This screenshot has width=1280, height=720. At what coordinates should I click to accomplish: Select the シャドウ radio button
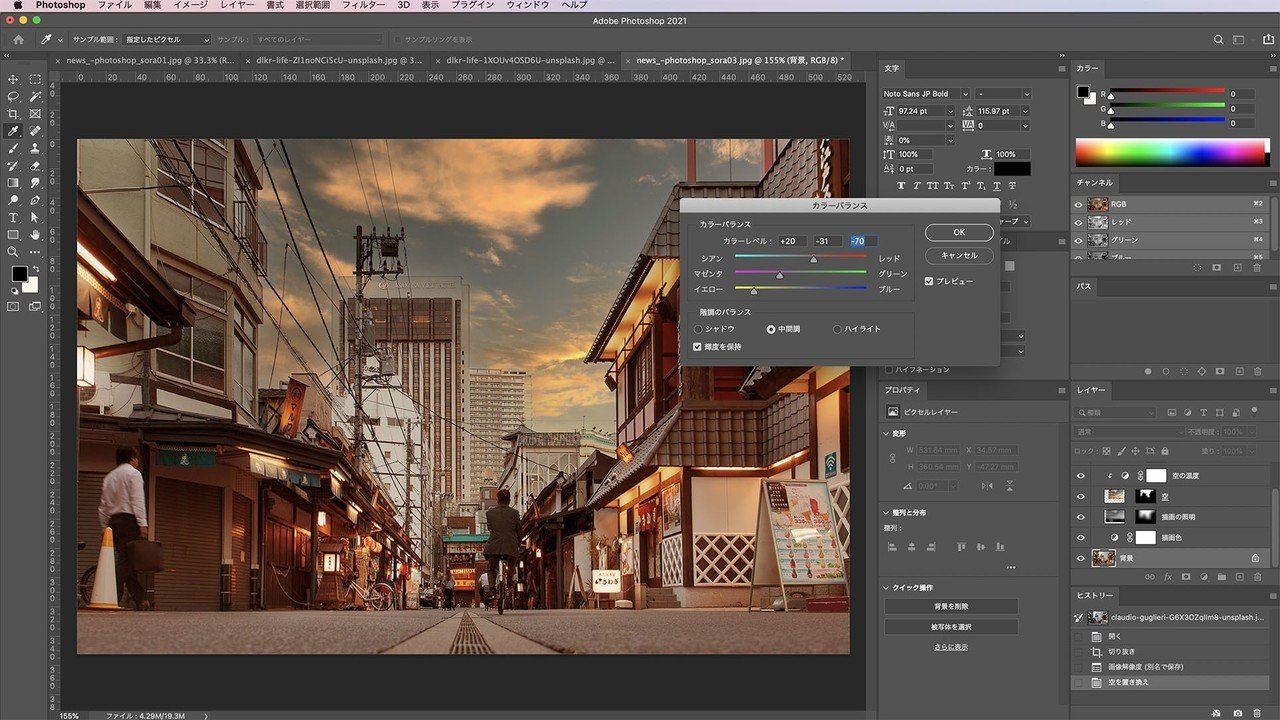pos(699,329)
